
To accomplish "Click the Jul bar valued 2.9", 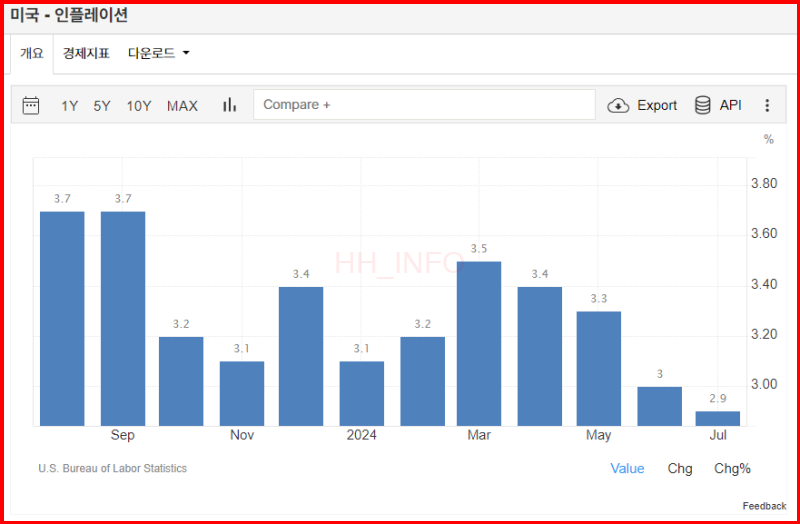I will coord(717,418).
